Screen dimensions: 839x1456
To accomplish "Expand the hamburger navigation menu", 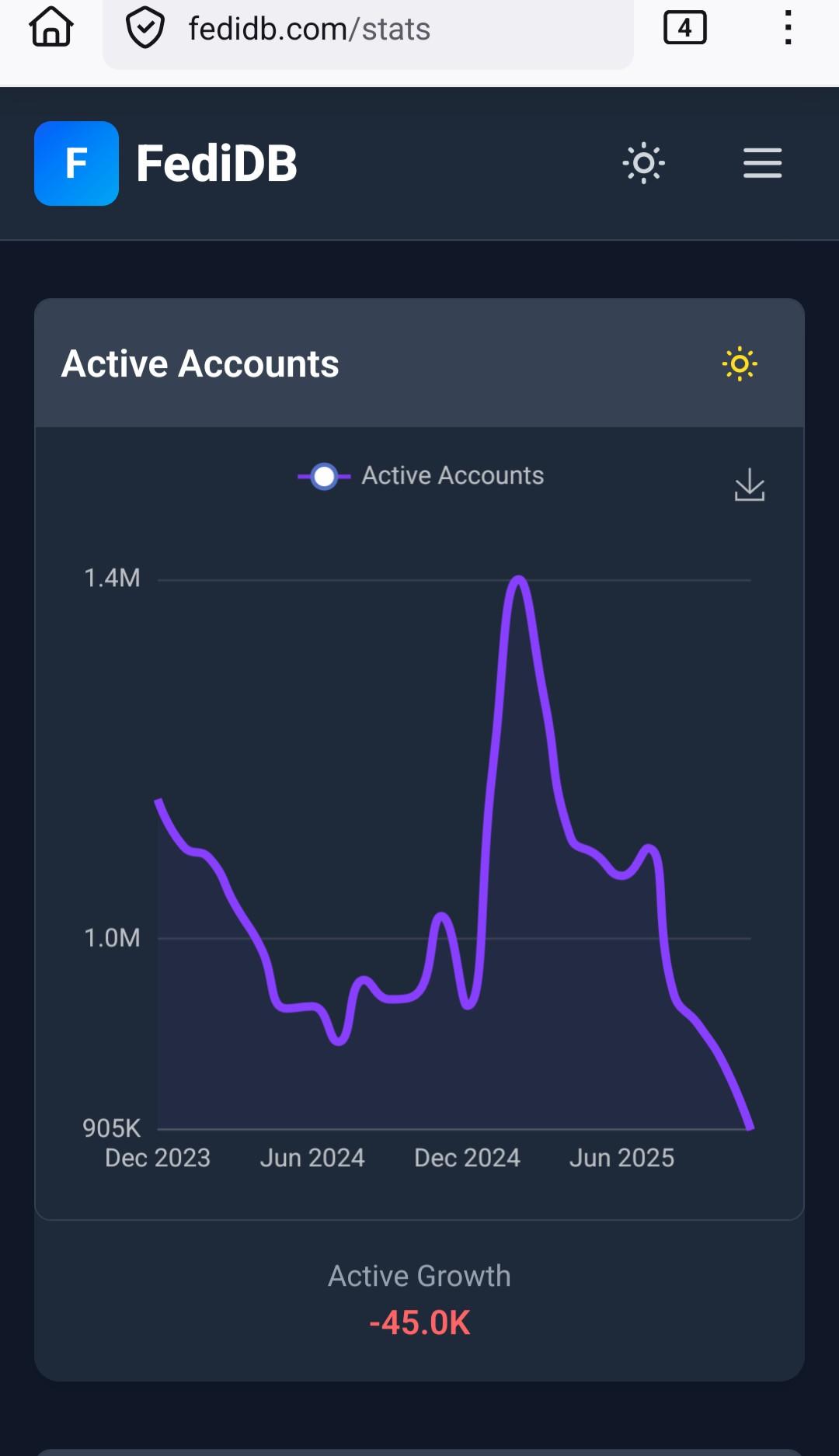I will point(762,163).
